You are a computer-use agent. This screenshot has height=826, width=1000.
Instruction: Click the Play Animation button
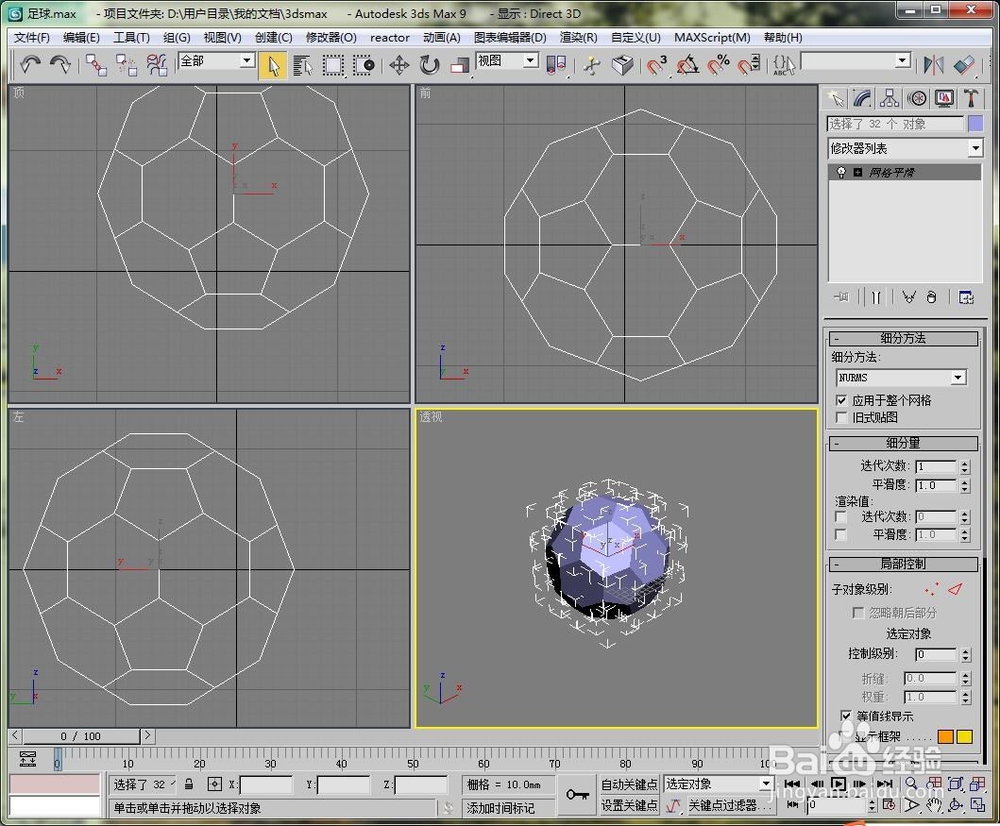(x=838, y=784)
